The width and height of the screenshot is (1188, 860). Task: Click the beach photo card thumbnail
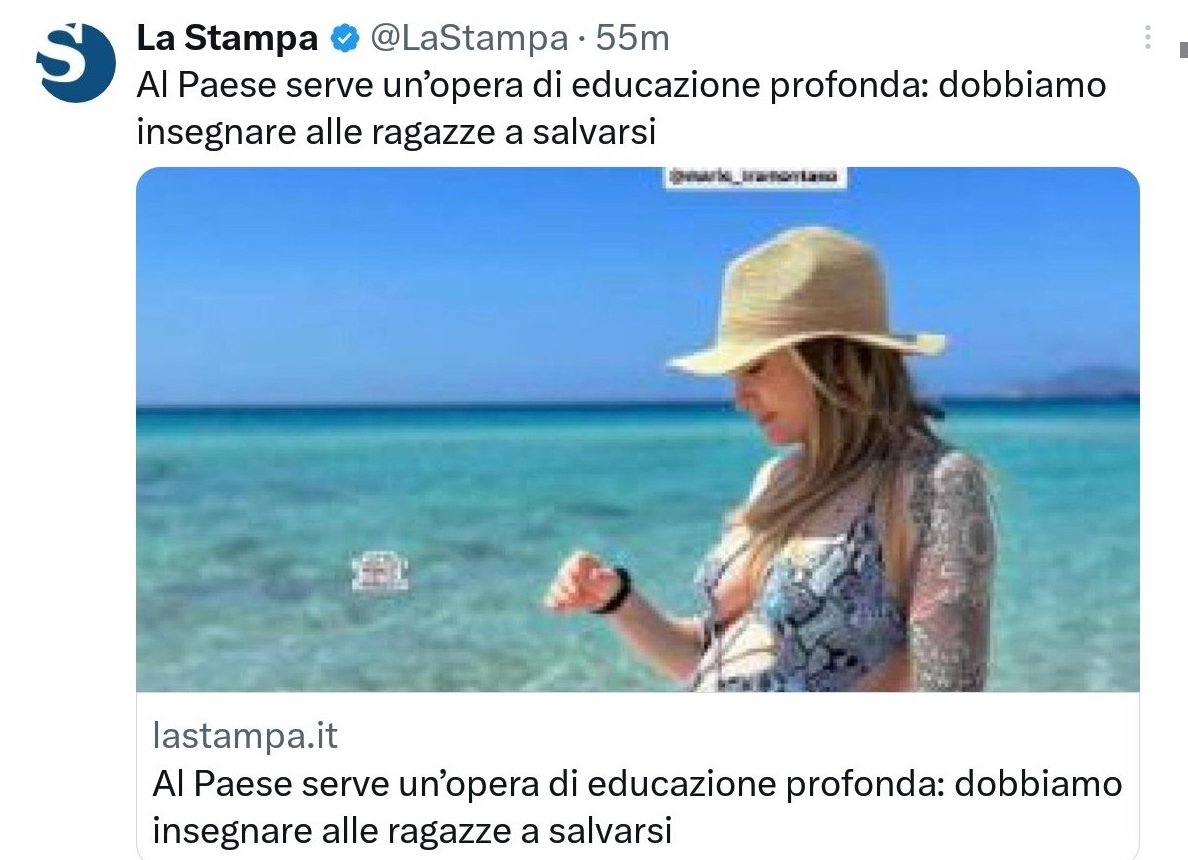[638, 430]
